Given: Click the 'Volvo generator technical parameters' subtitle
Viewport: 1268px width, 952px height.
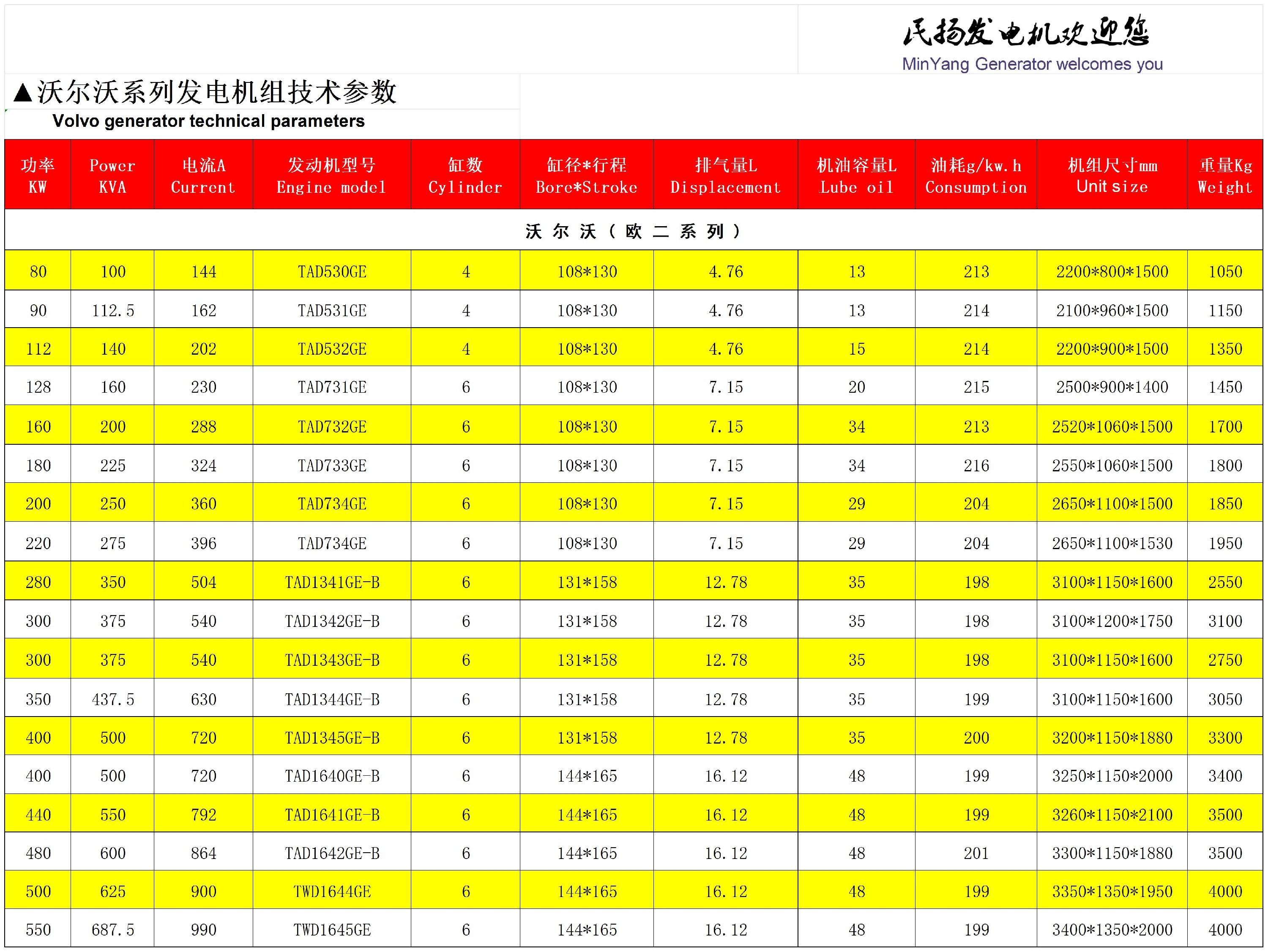Looking at the screenshot, I should [208, 121].
